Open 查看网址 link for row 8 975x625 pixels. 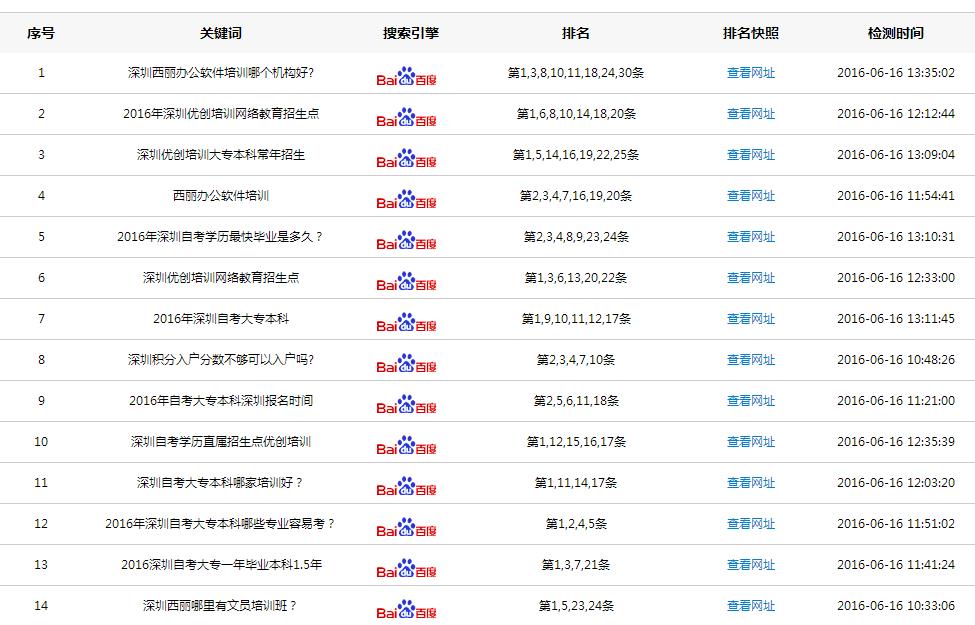tap(751, 360)
